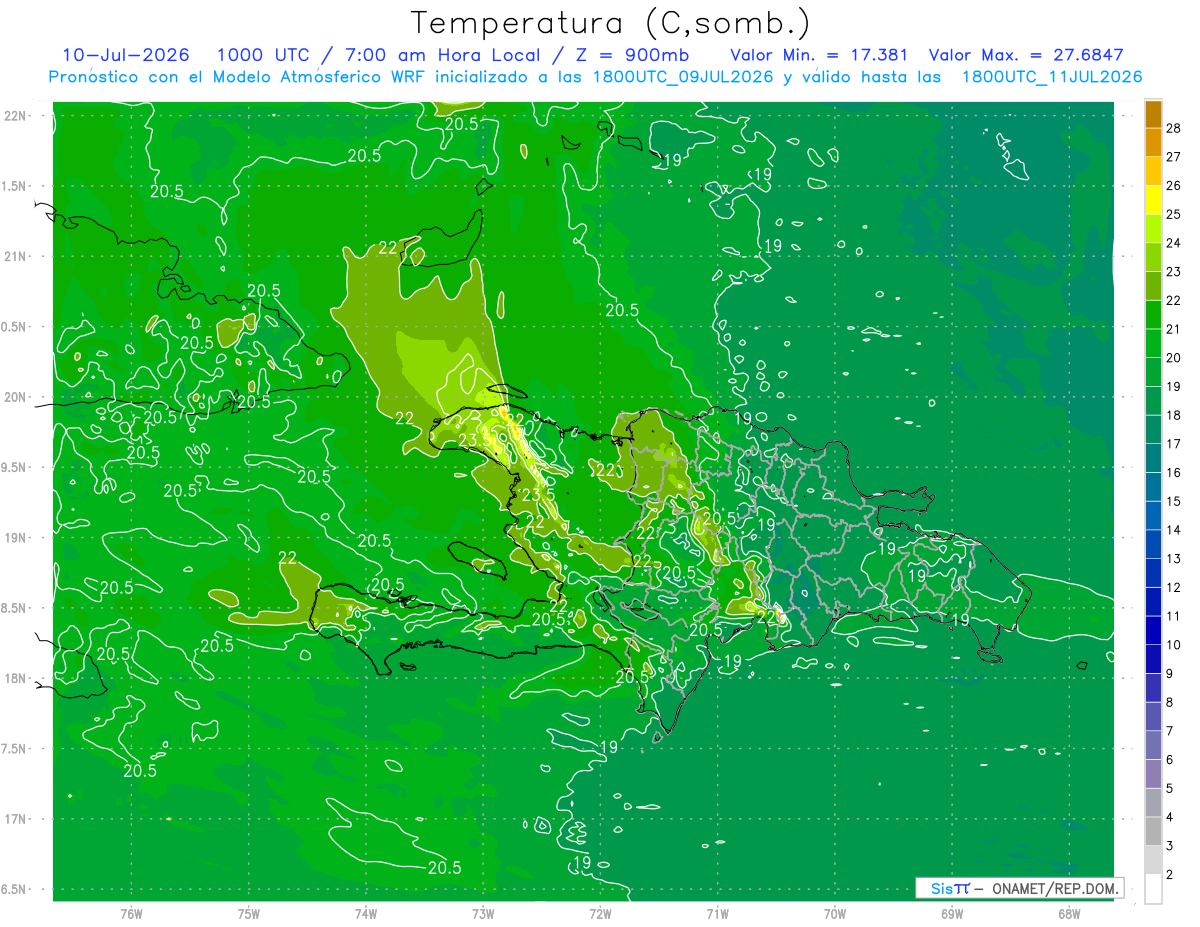Click the 69W longitude axis label
Screen dimensions: 1200x927
coord(952,914)
